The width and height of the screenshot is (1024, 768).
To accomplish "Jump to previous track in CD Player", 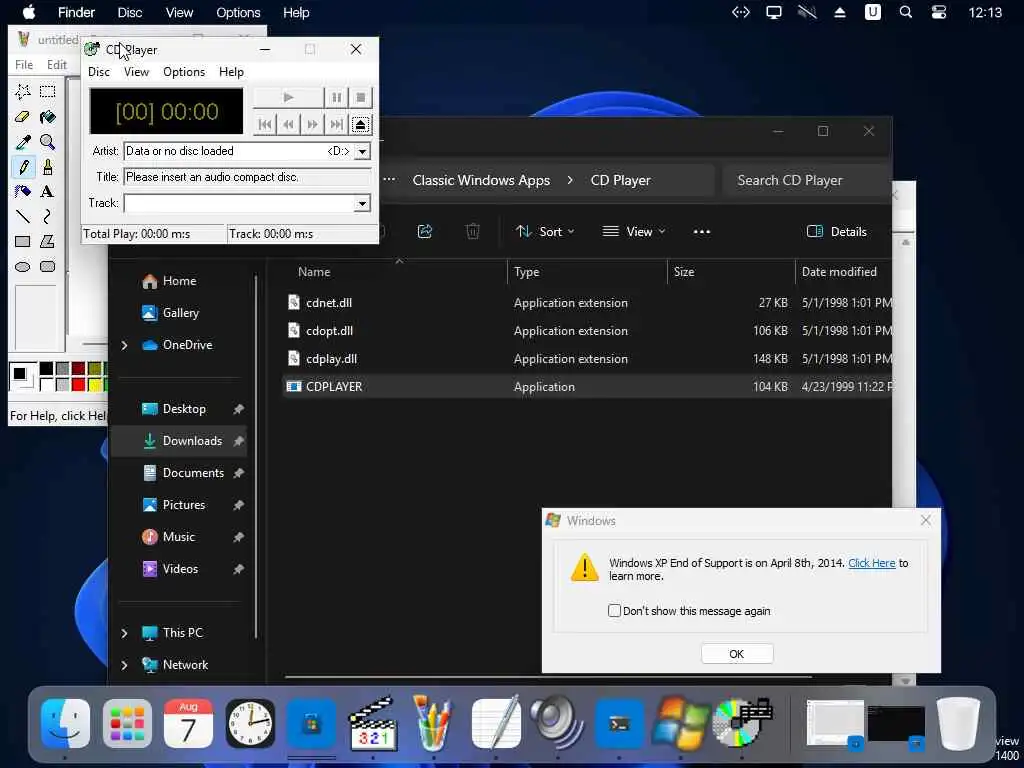I will tap(264, 124).
